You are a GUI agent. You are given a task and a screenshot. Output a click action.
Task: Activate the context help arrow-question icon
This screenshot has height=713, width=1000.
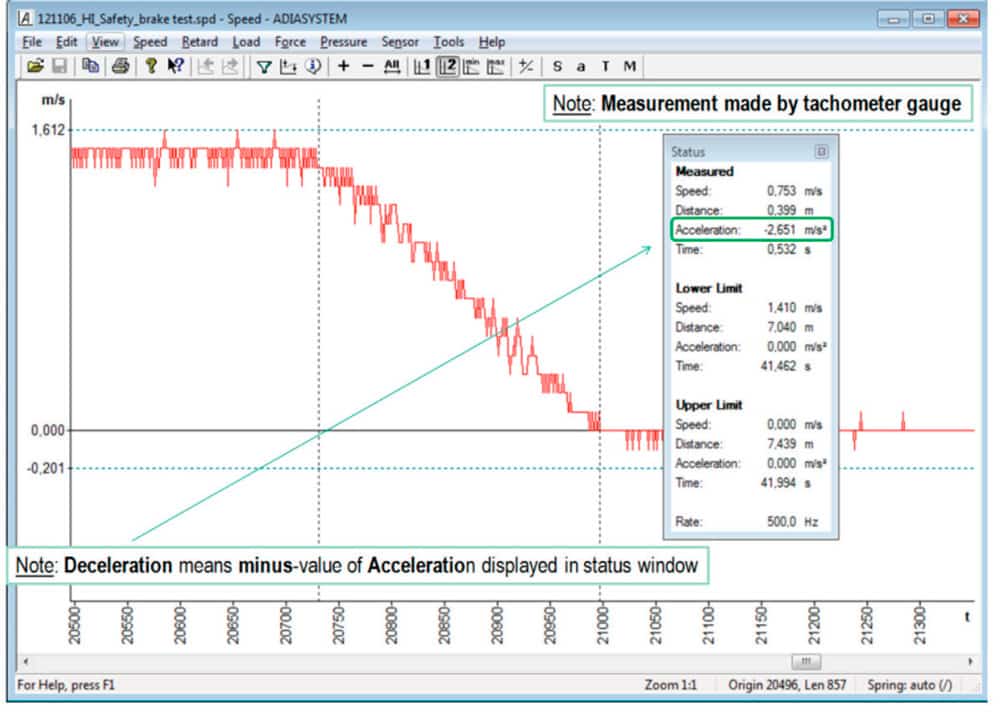coord(175,66)
